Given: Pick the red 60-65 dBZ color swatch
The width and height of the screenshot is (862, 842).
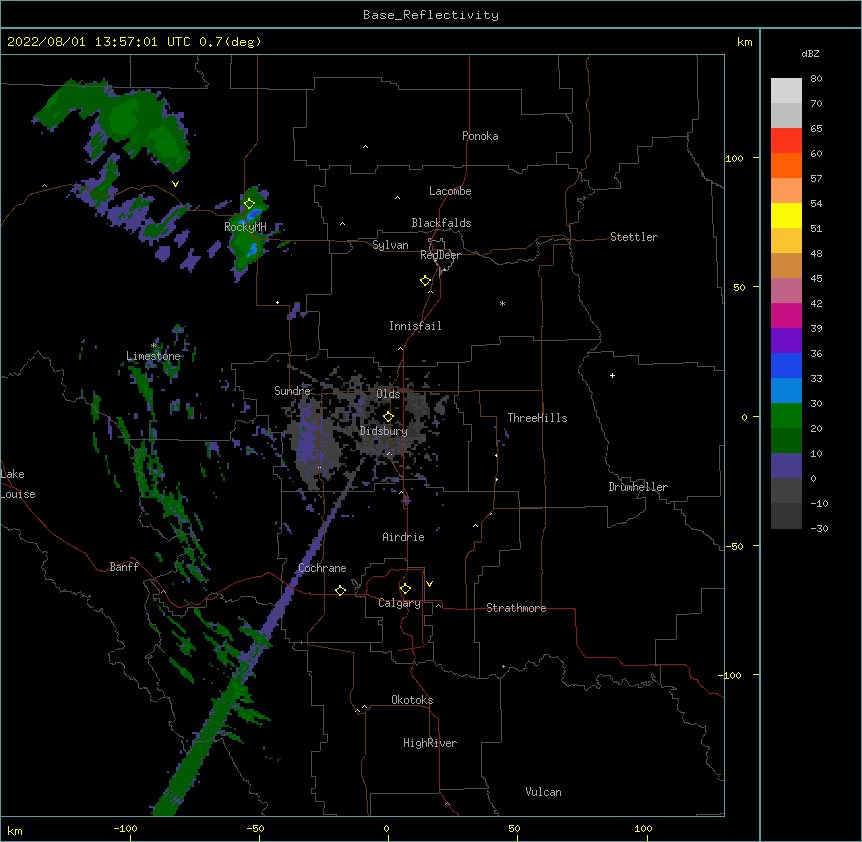Looking at the screenshot, I should (786, 140).
